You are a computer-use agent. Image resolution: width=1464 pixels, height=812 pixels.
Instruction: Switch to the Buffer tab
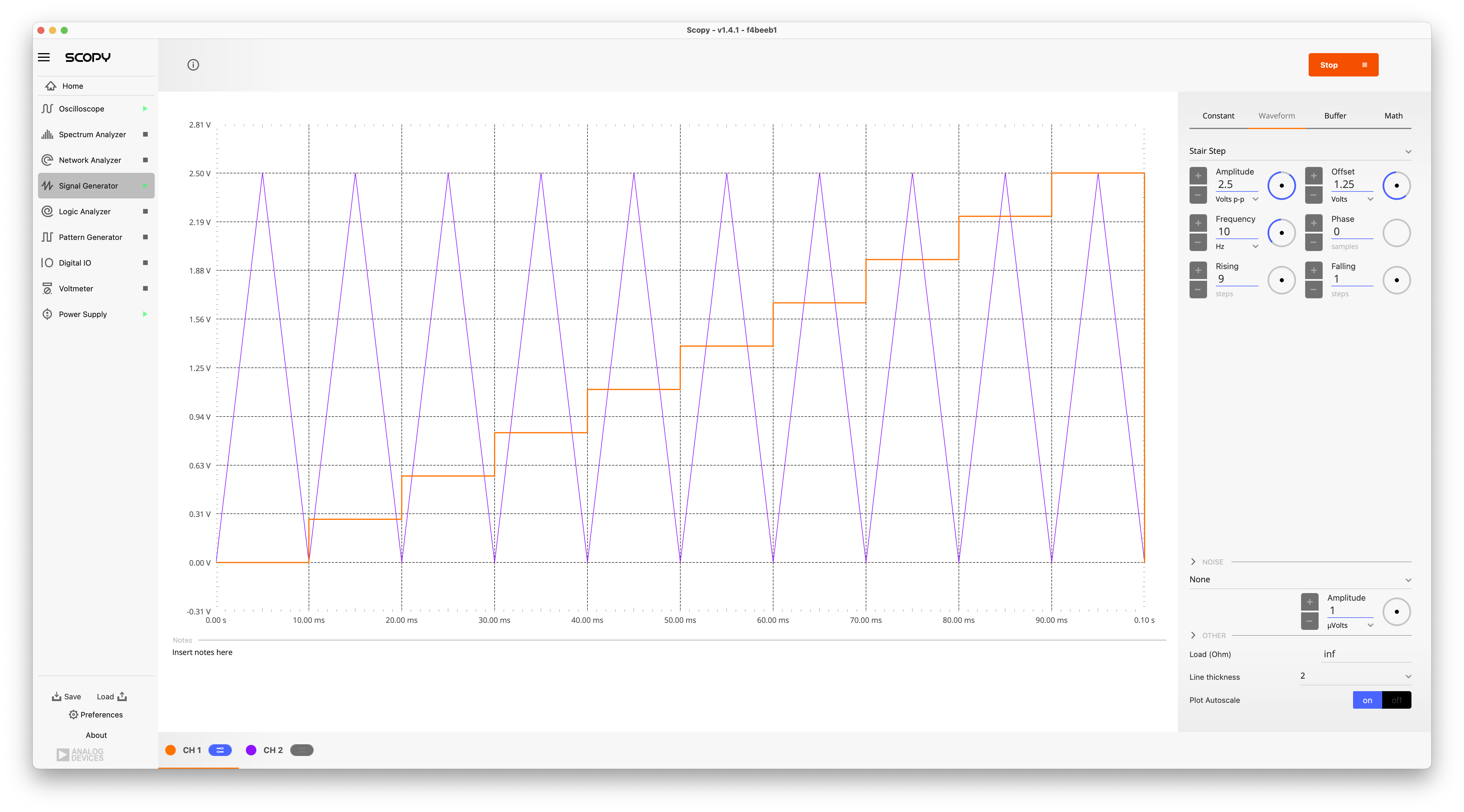tap(1335, 115)
